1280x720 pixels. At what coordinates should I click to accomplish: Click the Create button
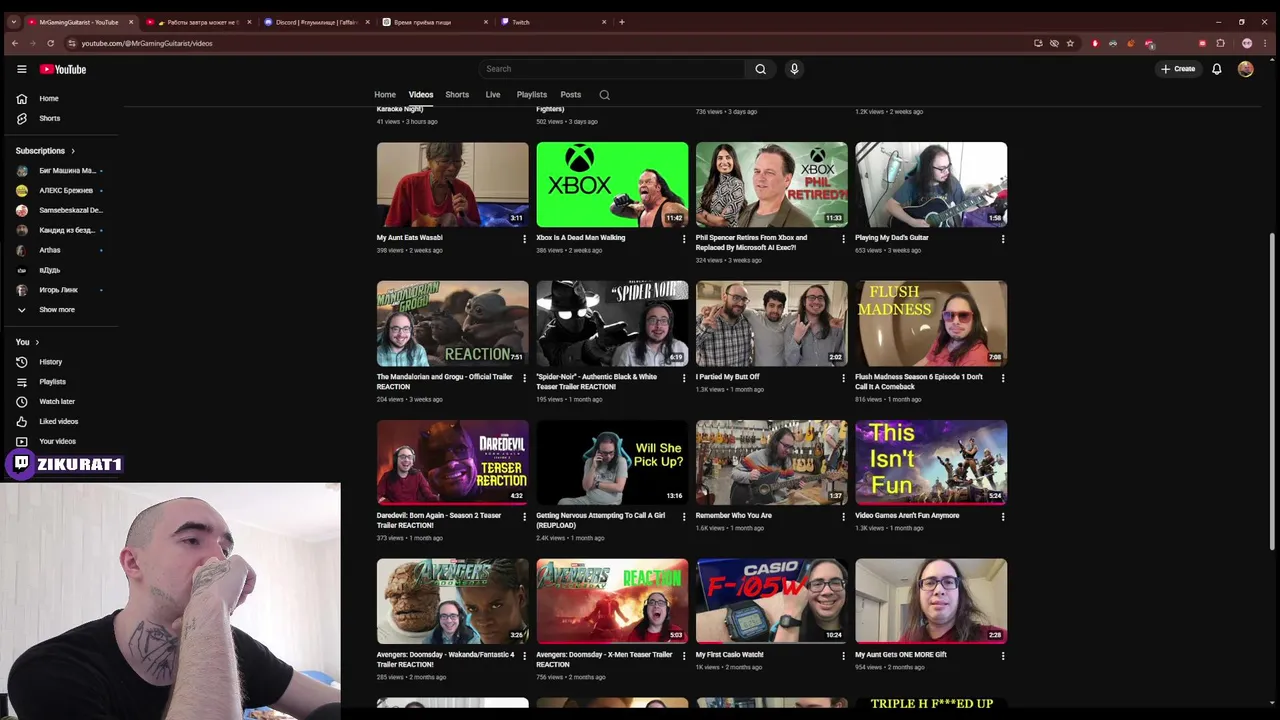pyautogui.click(x=1178, y=69)
